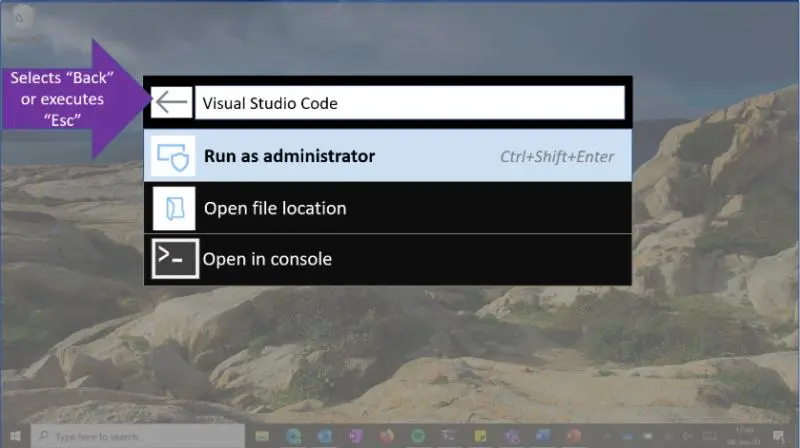800x448 pixels.
Task: Open Outlook from the taskbar
Action: 326,437
